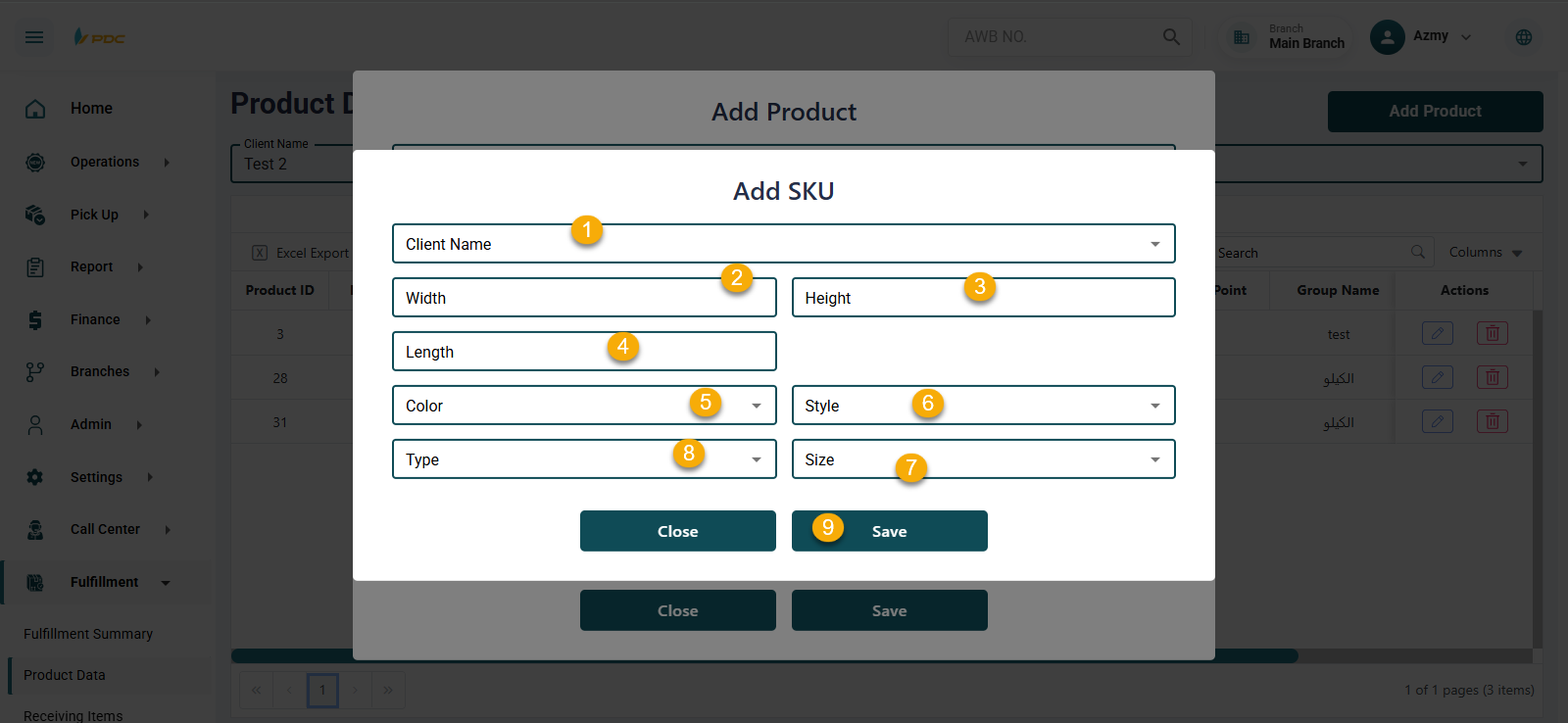The image size is (1568, 723).
Task: Expand the Finance submenu arrow
Action: [x=148, y=319]
